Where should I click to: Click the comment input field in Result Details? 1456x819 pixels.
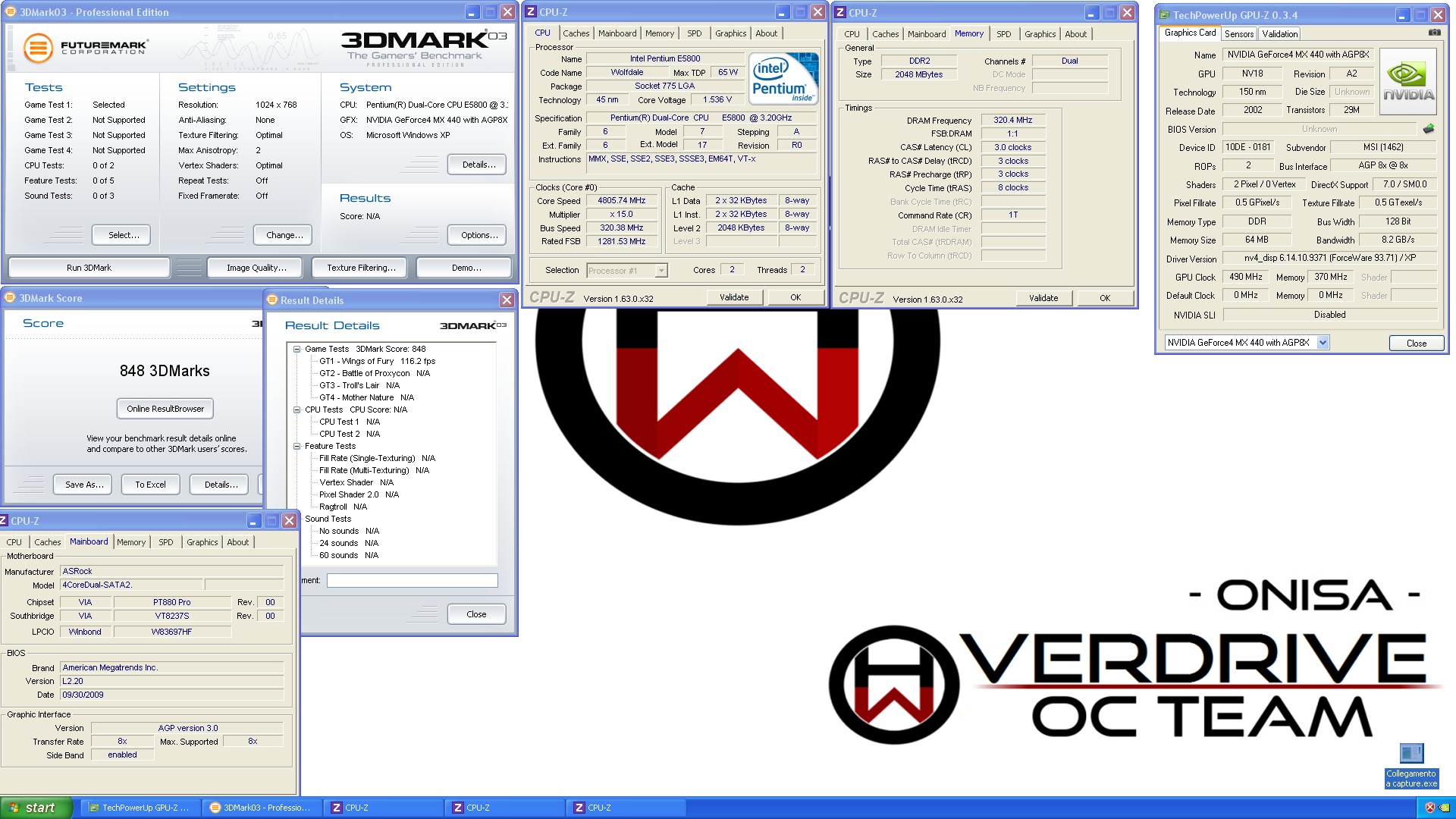pos(412,580)
